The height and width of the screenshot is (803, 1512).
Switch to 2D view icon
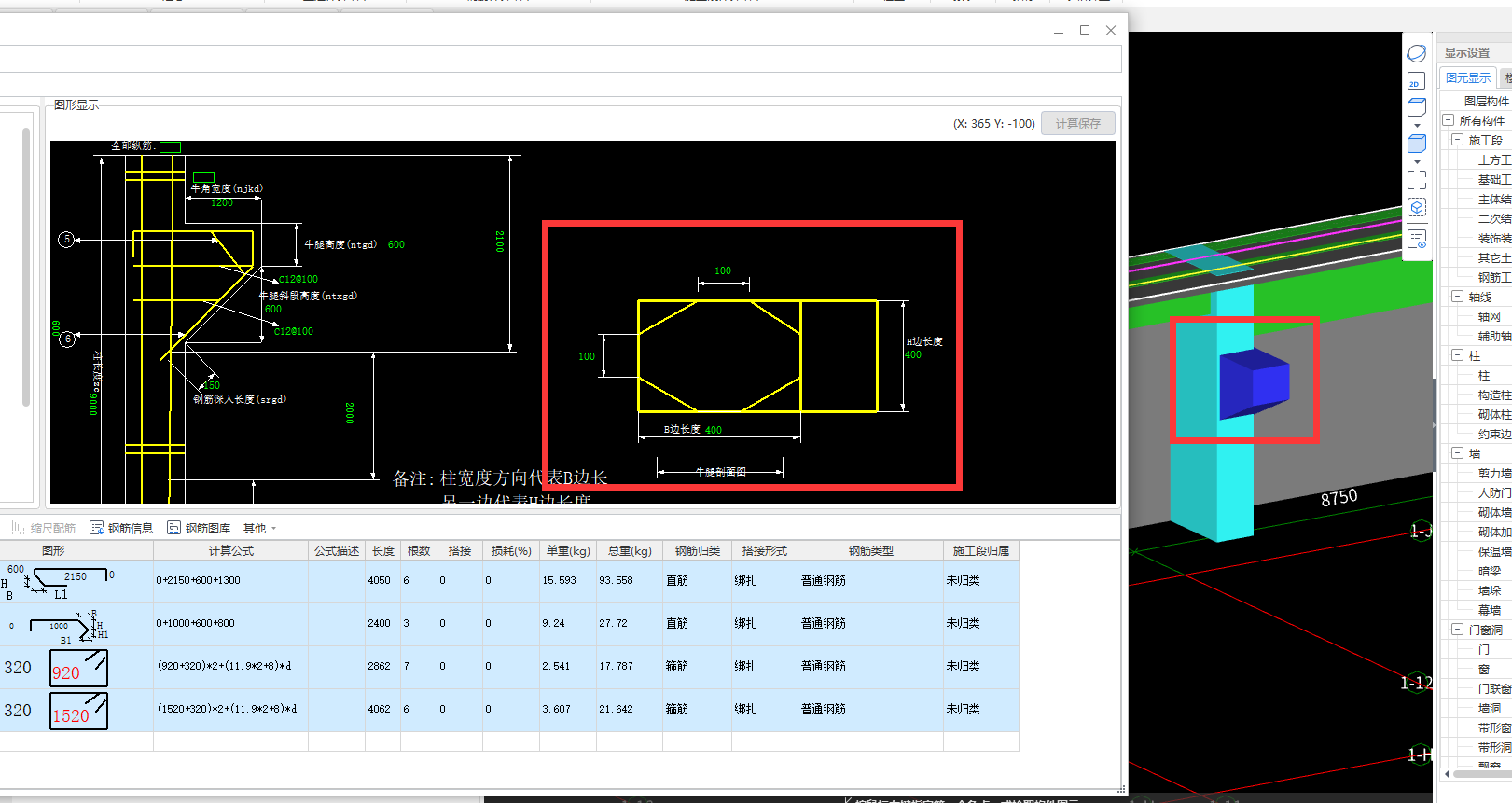click(1417, 81)
